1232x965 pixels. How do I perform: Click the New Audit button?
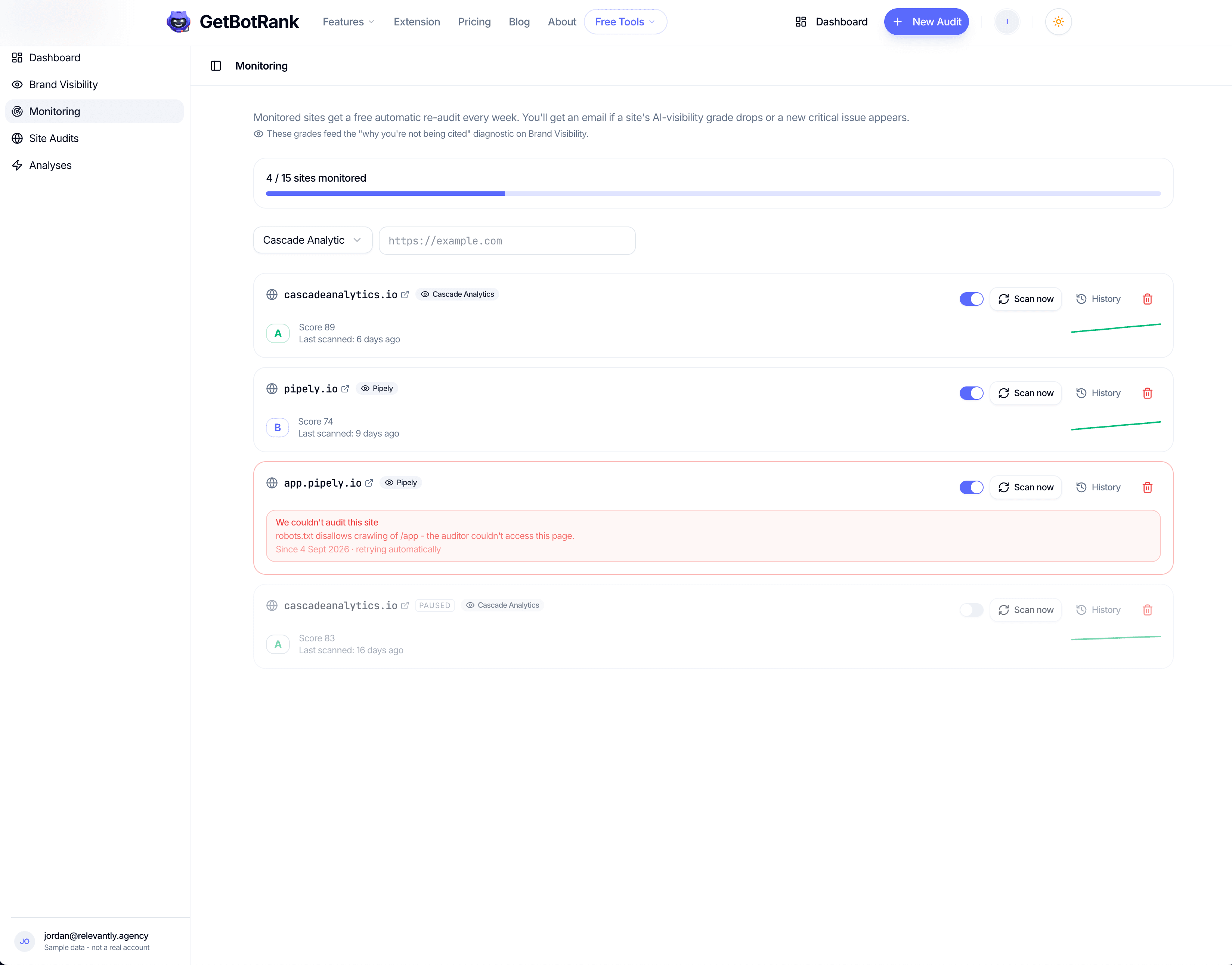coord(926,22)
